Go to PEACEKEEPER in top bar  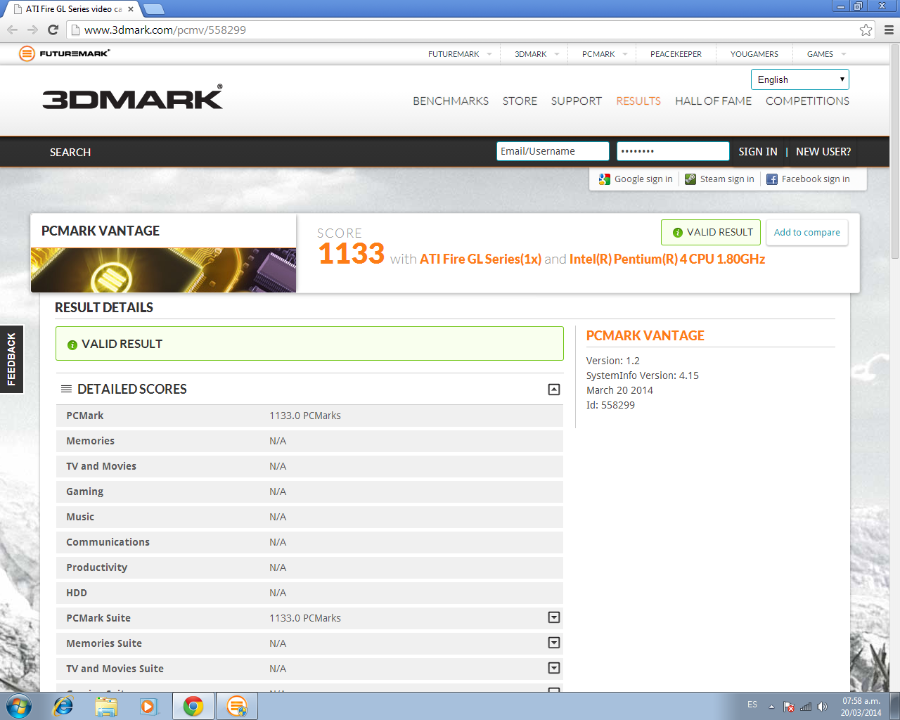[676, 54]
